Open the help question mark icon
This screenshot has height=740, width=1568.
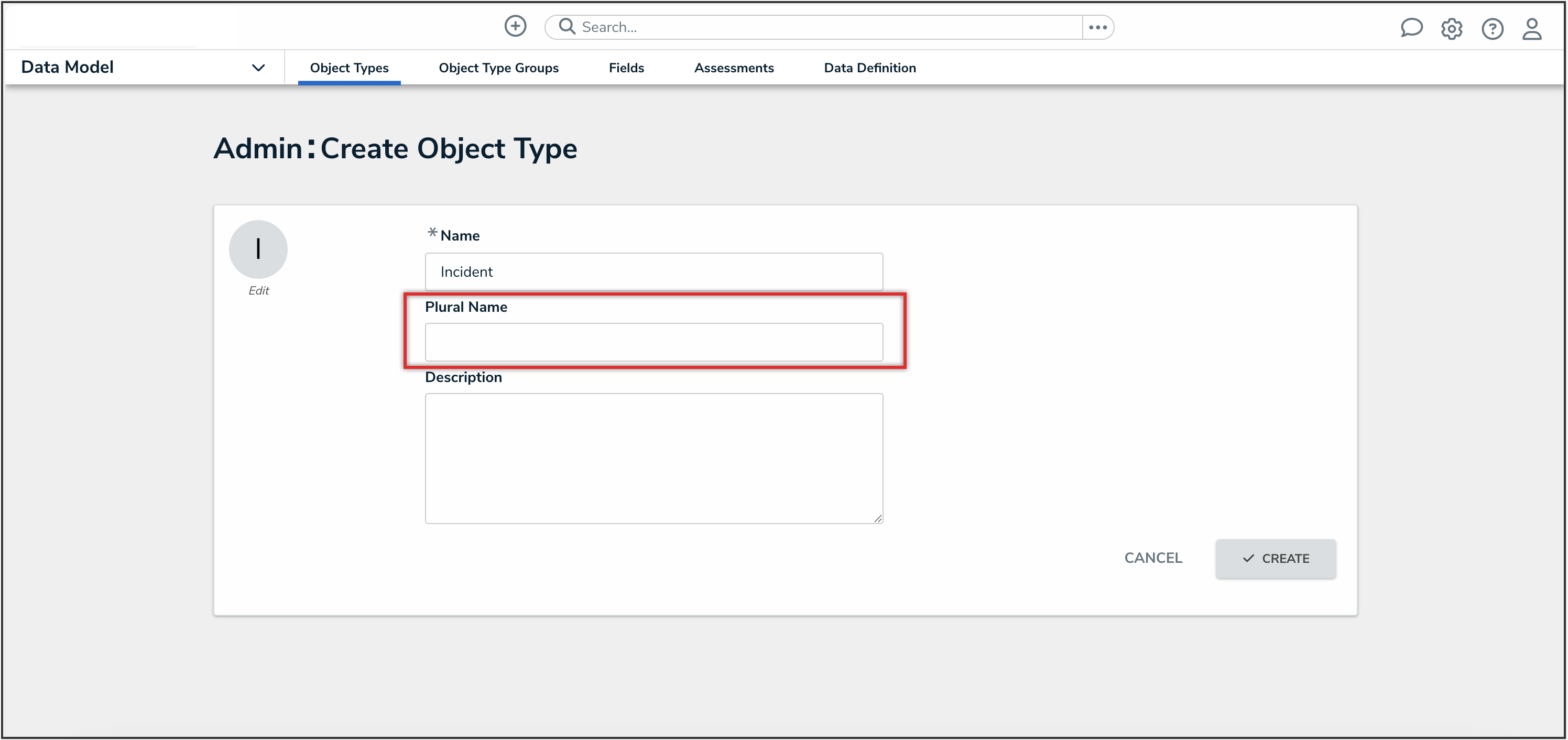tap(1492, 29)
